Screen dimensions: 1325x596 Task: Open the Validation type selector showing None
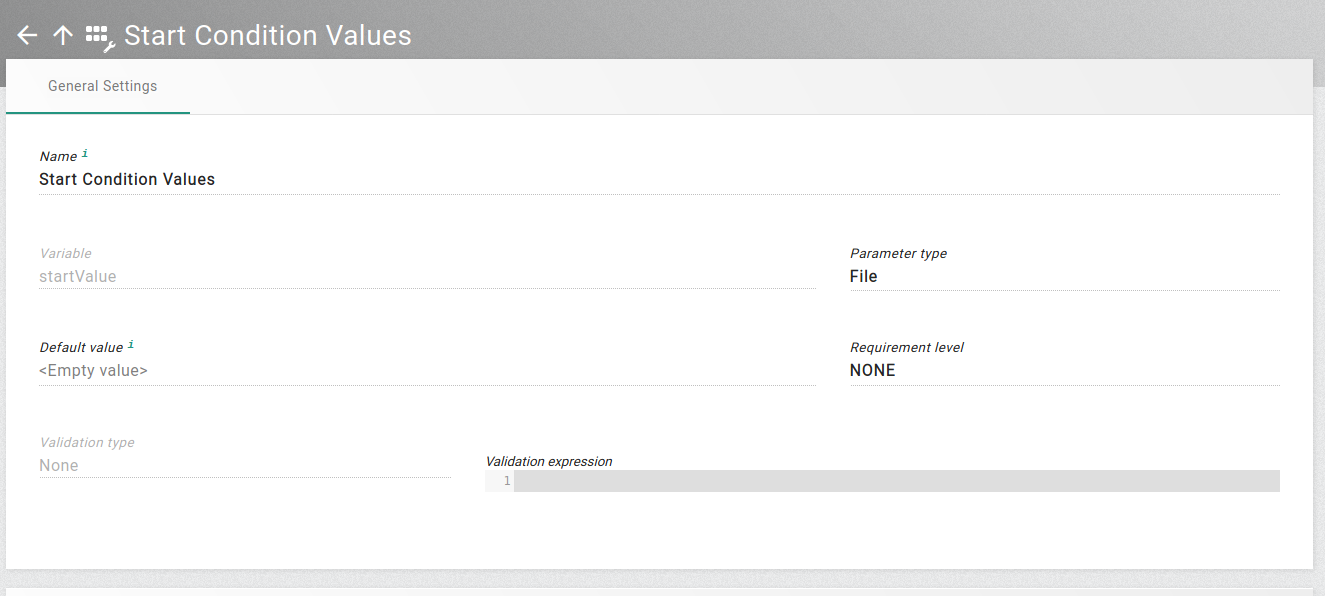coord(245,465)
